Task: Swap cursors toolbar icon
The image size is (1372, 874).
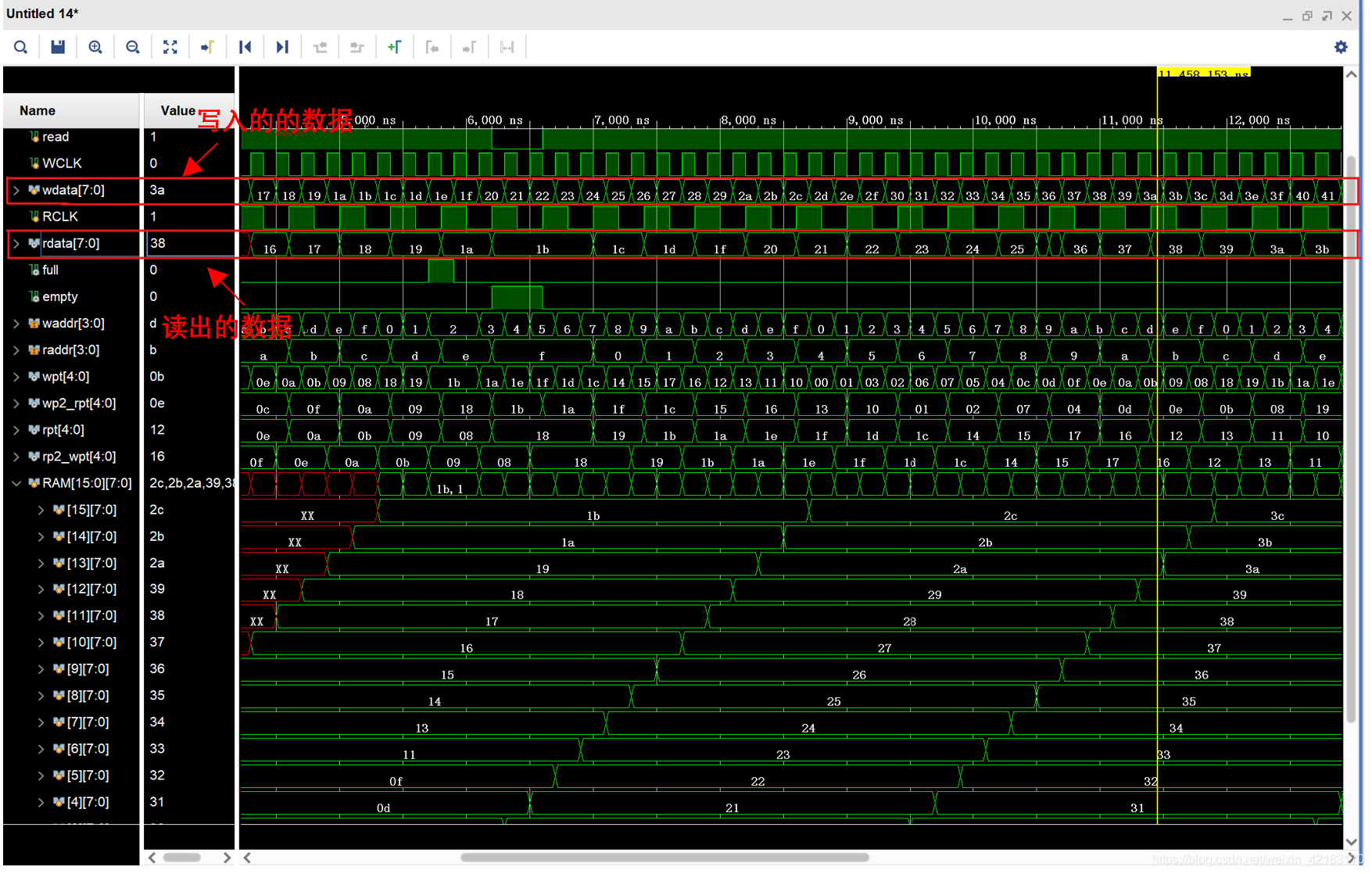Action: pyautogui.click(x=507, y=47)
